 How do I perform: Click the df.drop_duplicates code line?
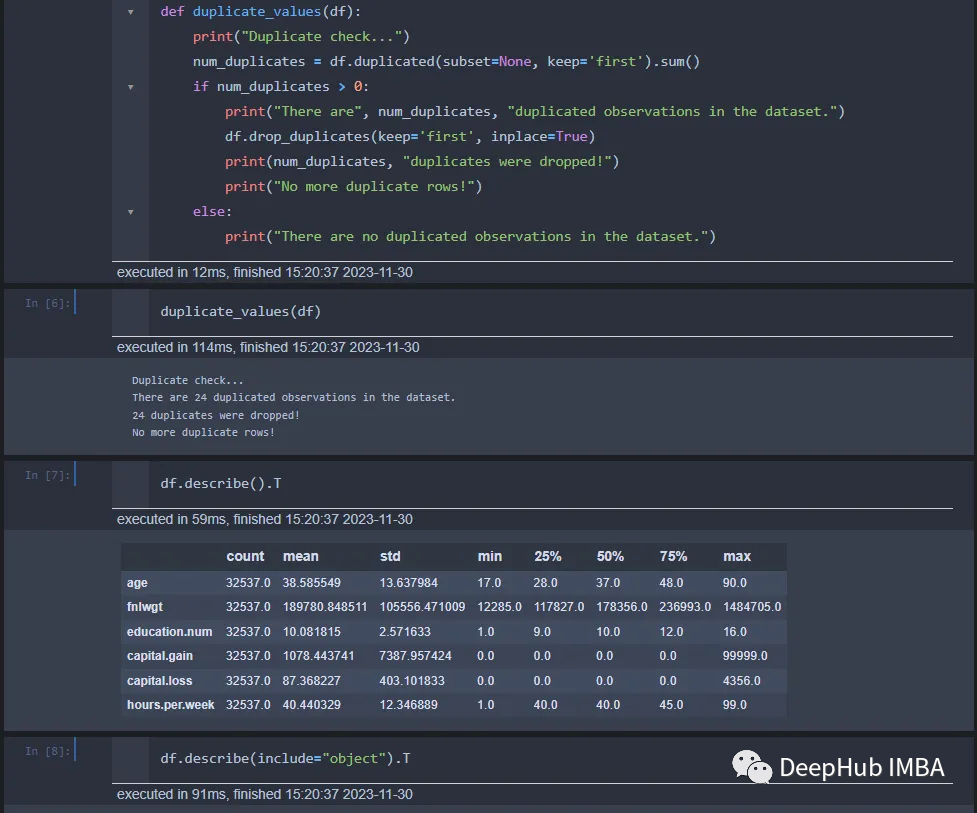coord(410,137)
